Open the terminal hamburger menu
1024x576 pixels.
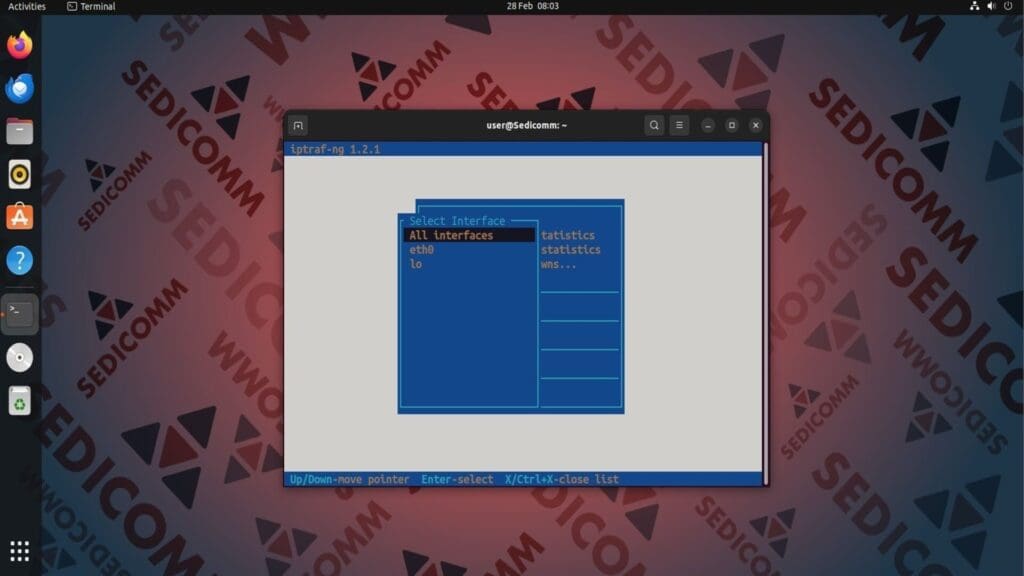pyautogui.click(x=679, y=125)
